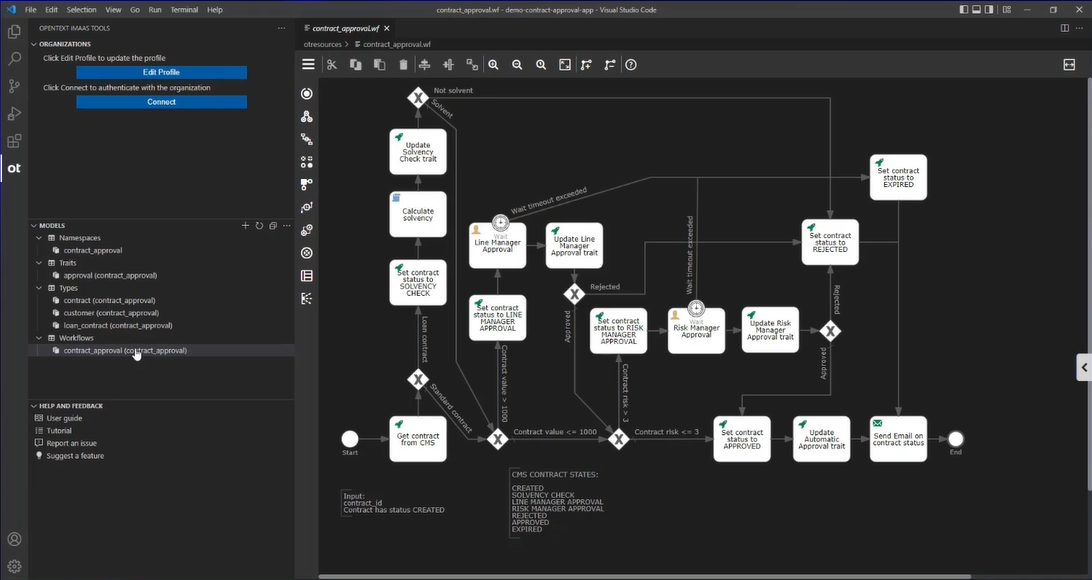Open the OpenText tools activity bar icon
The height and width of the screenshot is (580, 1092).
(14, 168)
